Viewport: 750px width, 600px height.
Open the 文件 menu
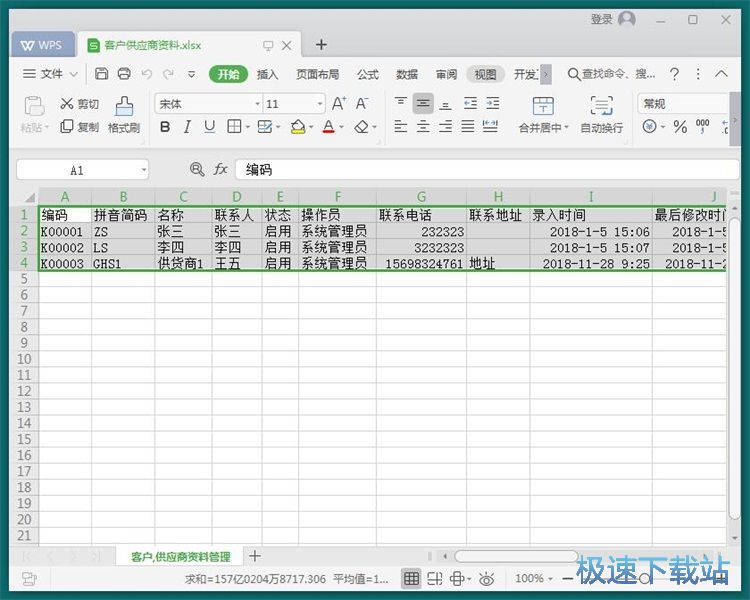pyautogui.click(x=50, y=74)
